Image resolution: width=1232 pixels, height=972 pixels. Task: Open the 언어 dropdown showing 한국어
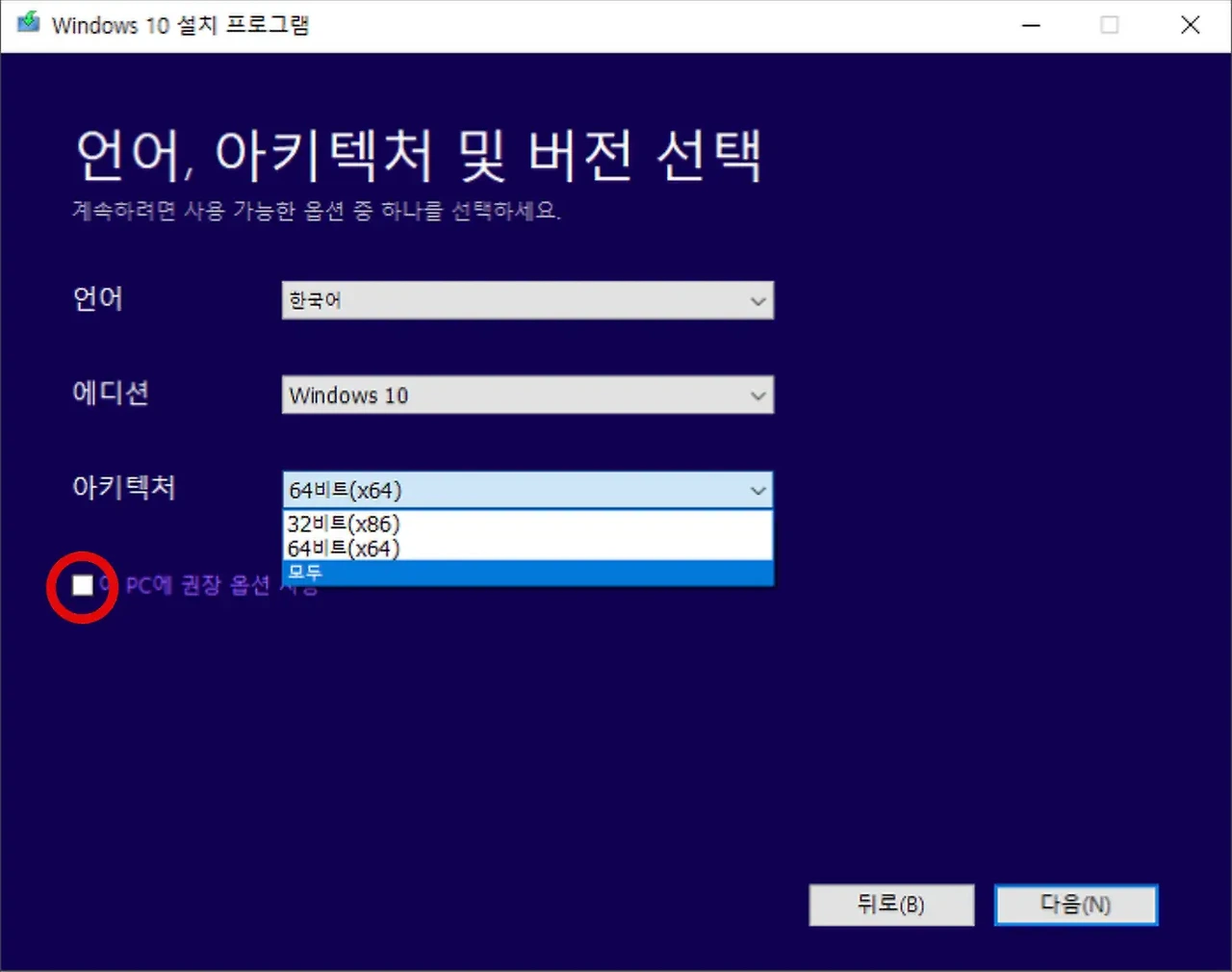(x=527, y=300)
